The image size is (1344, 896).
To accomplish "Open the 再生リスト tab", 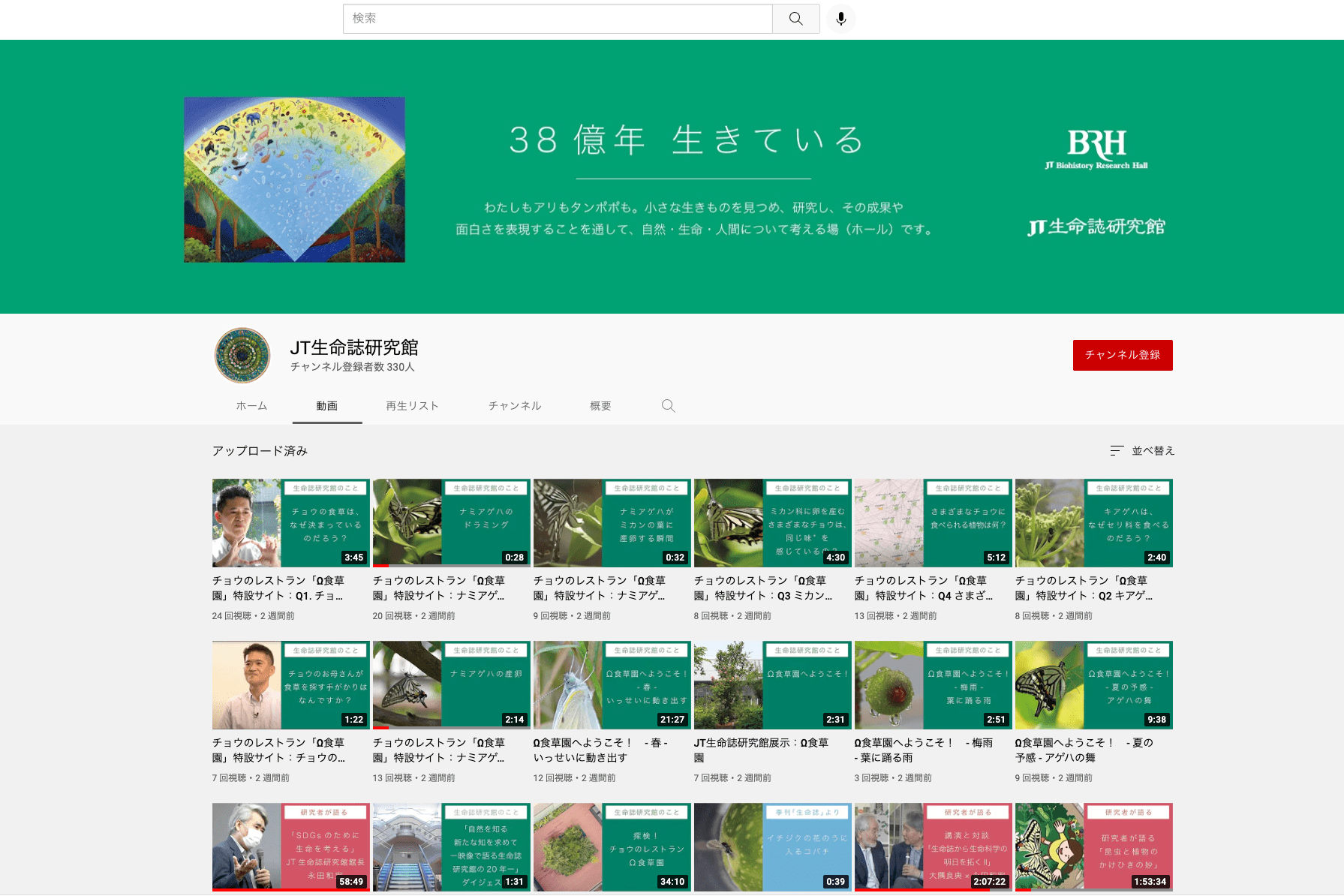I will (x=412, y=406).
